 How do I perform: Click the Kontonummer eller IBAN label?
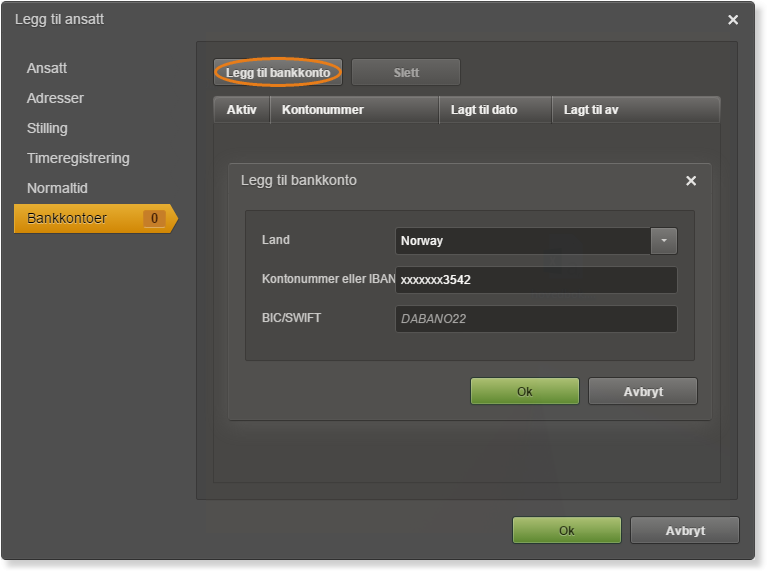tap(328, 279)
